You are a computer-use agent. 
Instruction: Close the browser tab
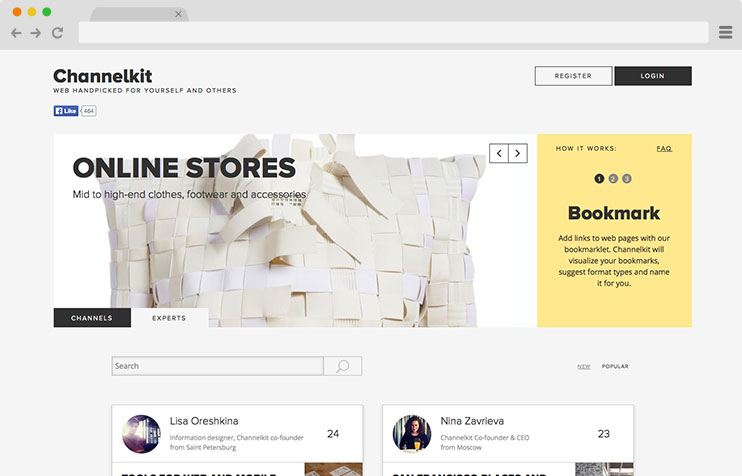(x=178, y=14)
